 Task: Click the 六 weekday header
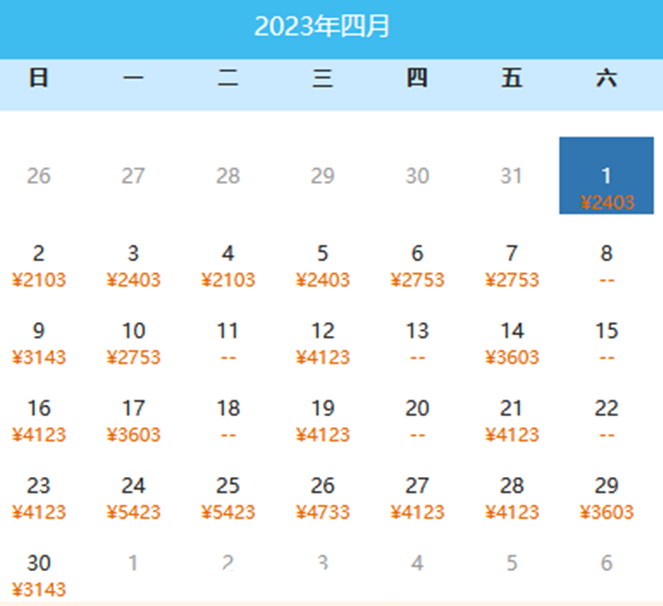[606, 78]
